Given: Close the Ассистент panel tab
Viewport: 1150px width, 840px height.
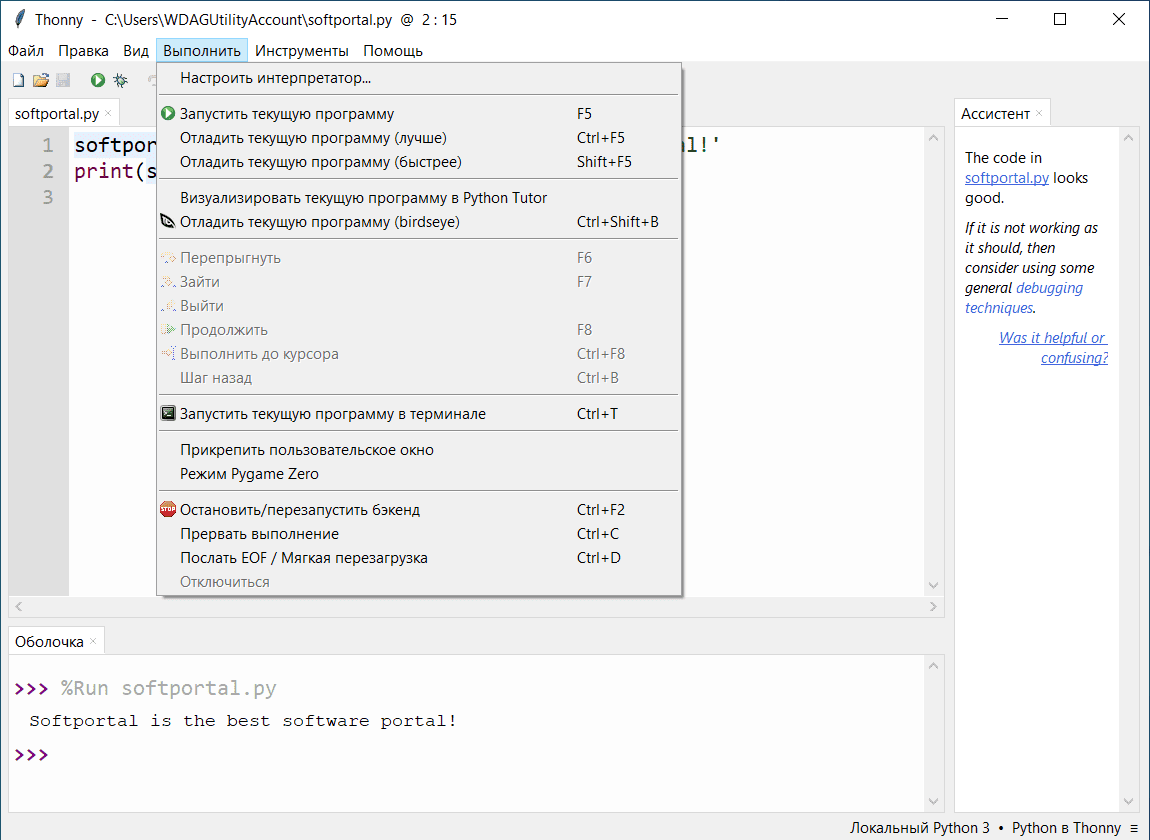Looking at the screenshot, I should 1039,113.
